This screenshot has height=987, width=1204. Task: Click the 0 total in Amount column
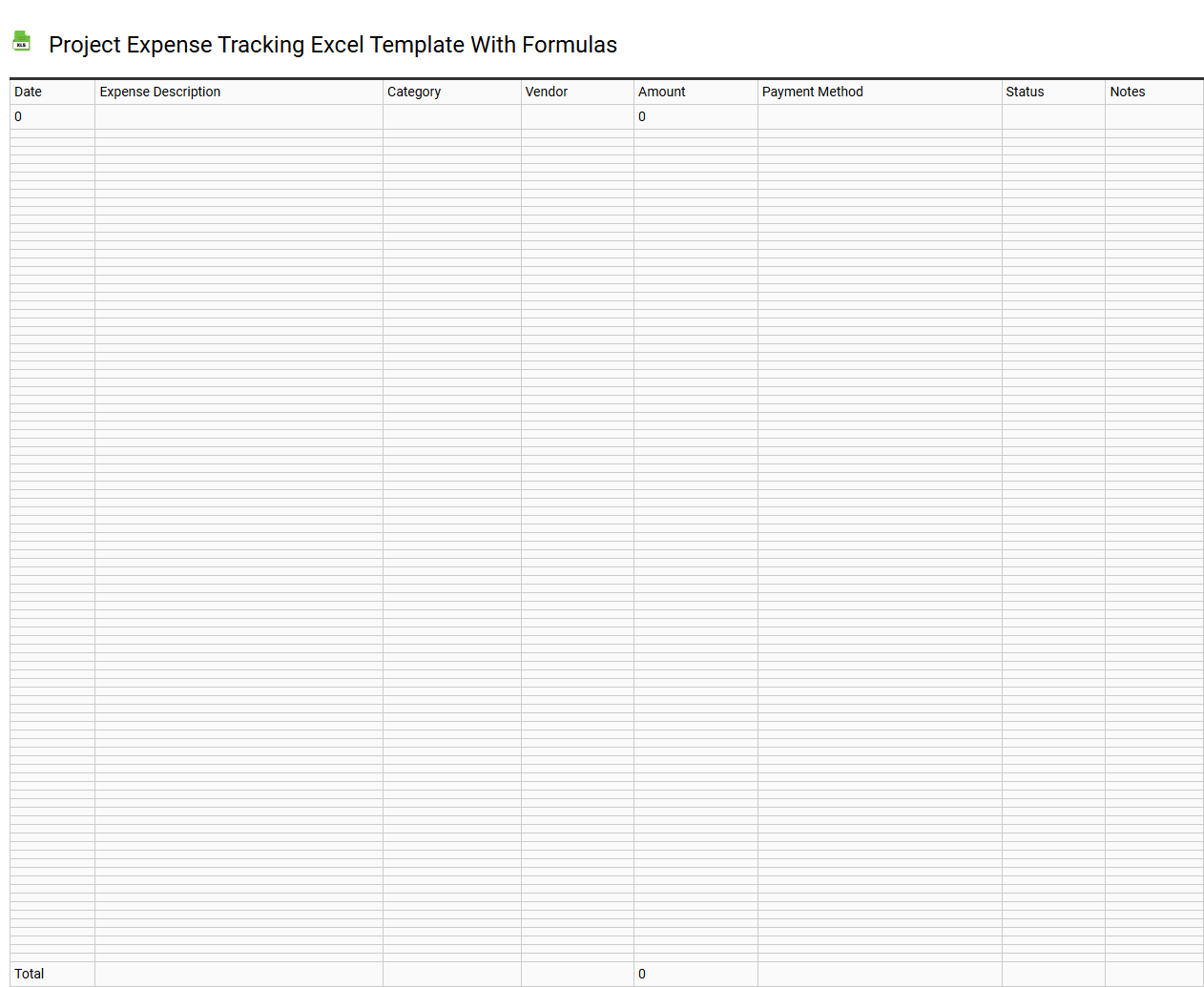click(695, 974)
